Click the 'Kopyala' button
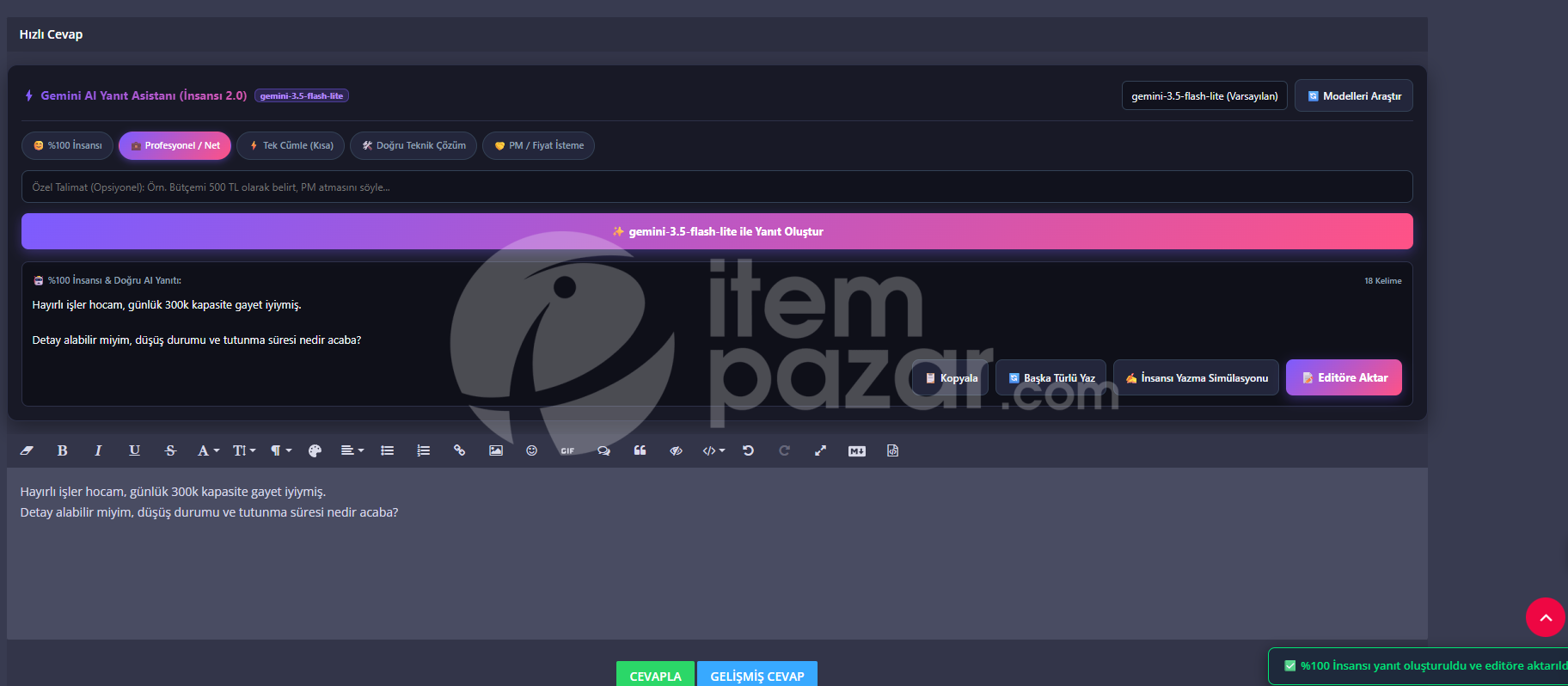Viewport: 1568px width, 686px height. click(950, 377)
